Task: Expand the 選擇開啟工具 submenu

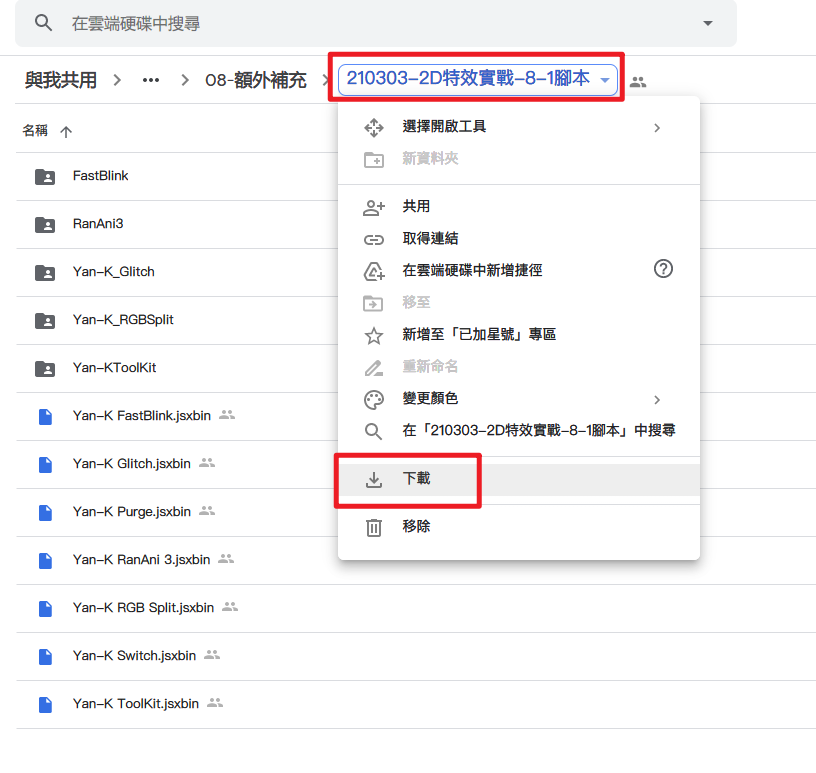Action: point(657,127)
